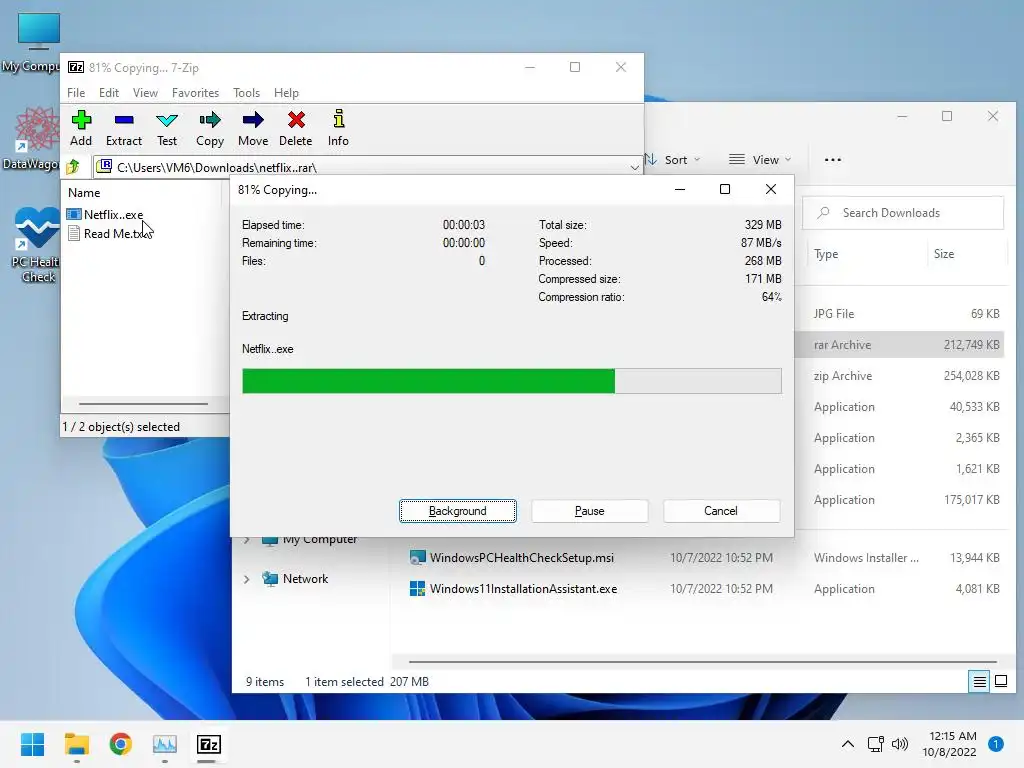Screen dimensions: 1024x768
Task: Show hidden system tray icons
Action: pos(848,744)
